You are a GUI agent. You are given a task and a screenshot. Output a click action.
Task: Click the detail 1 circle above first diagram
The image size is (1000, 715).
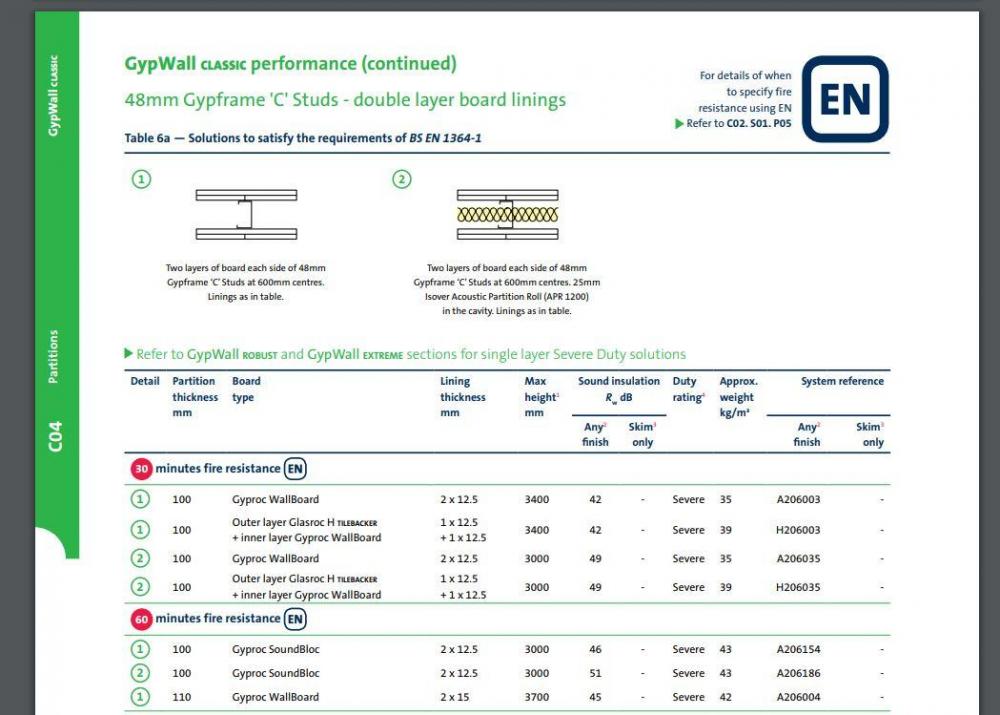pyautogui.click(x=142, y=179)
